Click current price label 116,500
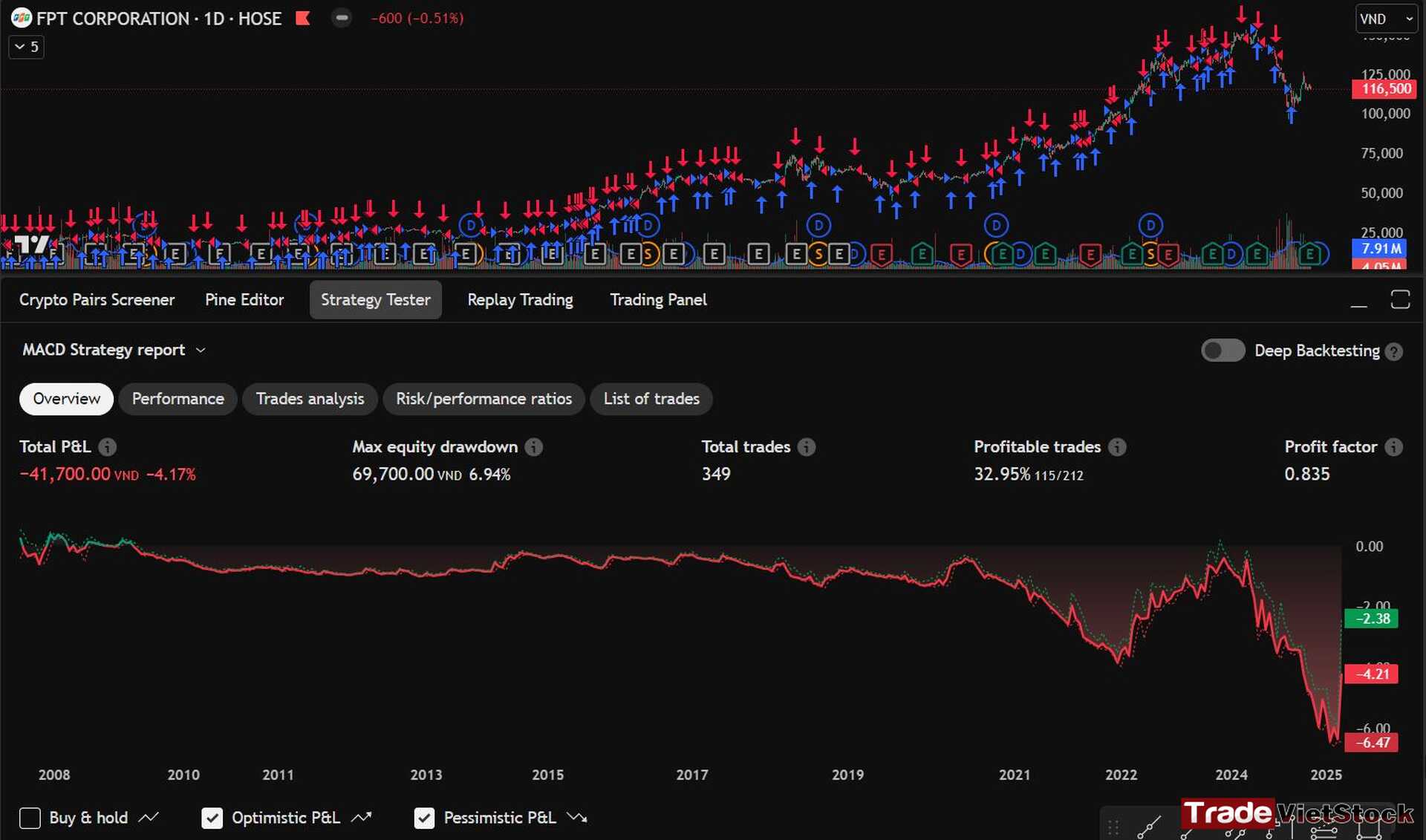This screenshot has width=1426, height=840. point(1386,89)
